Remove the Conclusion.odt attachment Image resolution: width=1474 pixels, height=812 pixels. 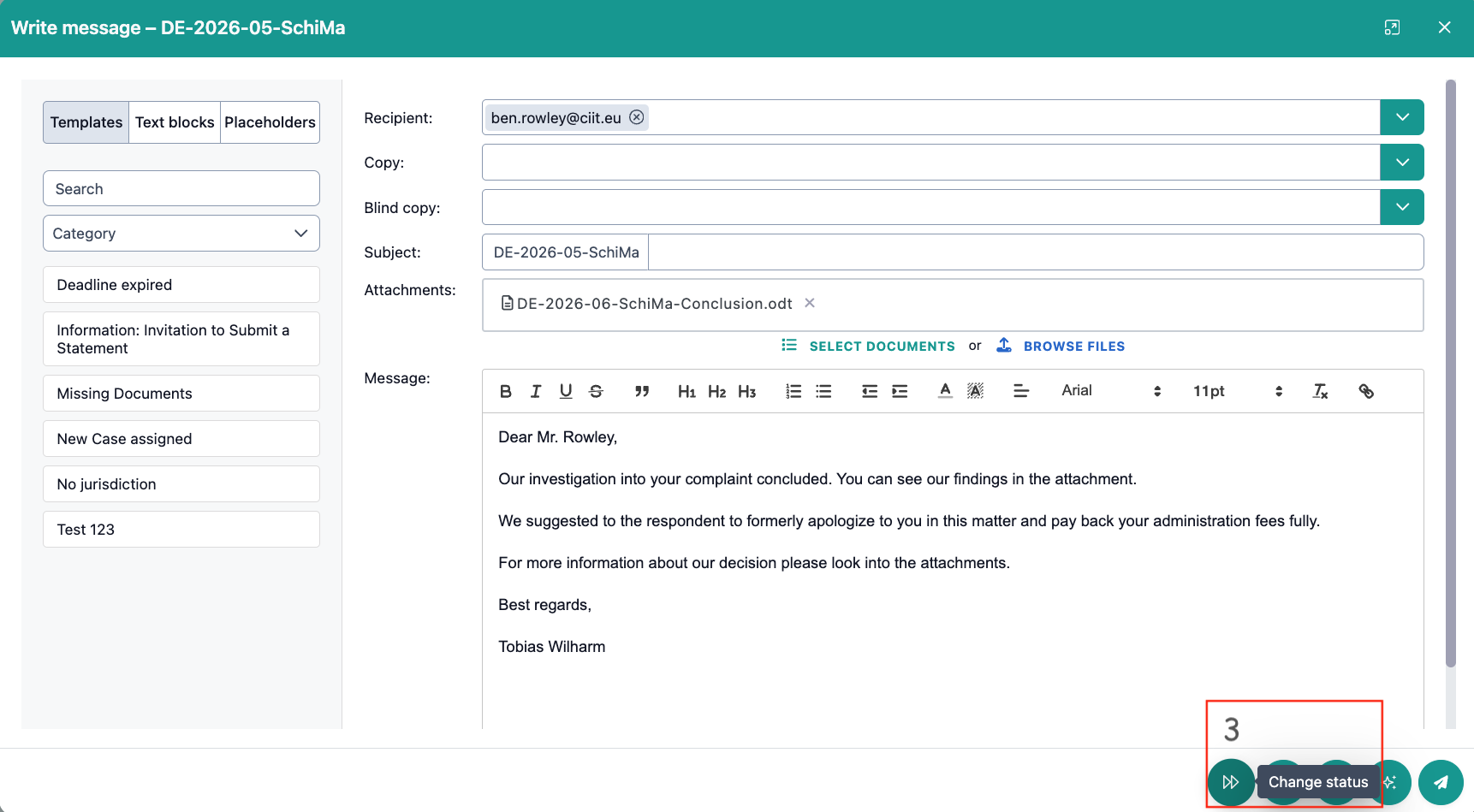(x=810, y=303)
